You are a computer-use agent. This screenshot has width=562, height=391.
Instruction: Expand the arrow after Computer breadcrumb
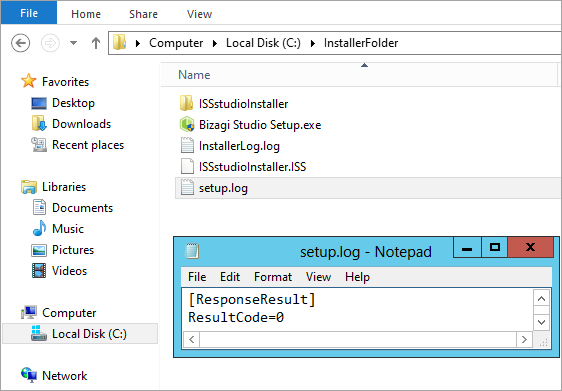[215, 43]
